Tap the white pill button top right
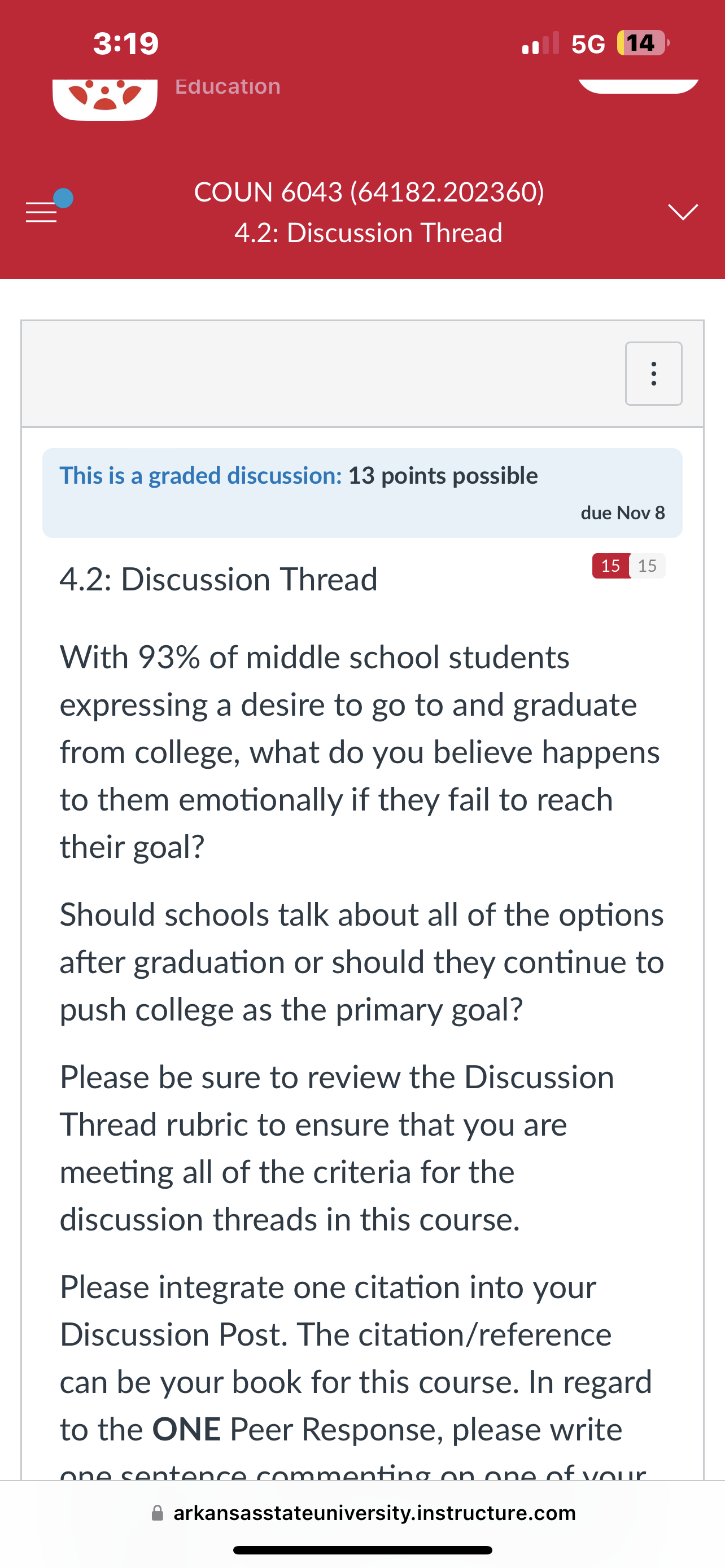The width and height of the screenshot is (725, 1568). (637, 86)
